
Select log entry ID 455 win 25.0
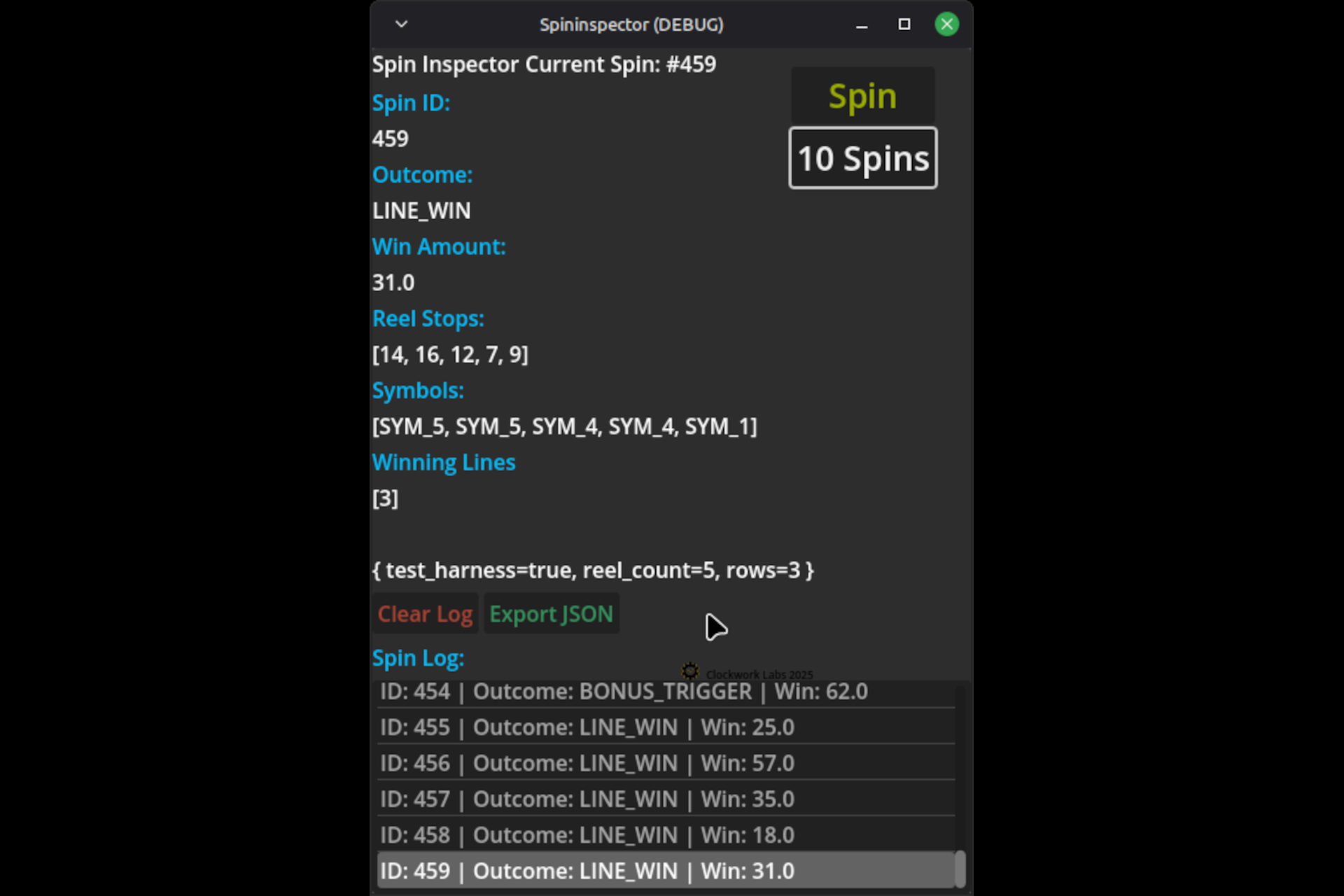tap(587, 727)
